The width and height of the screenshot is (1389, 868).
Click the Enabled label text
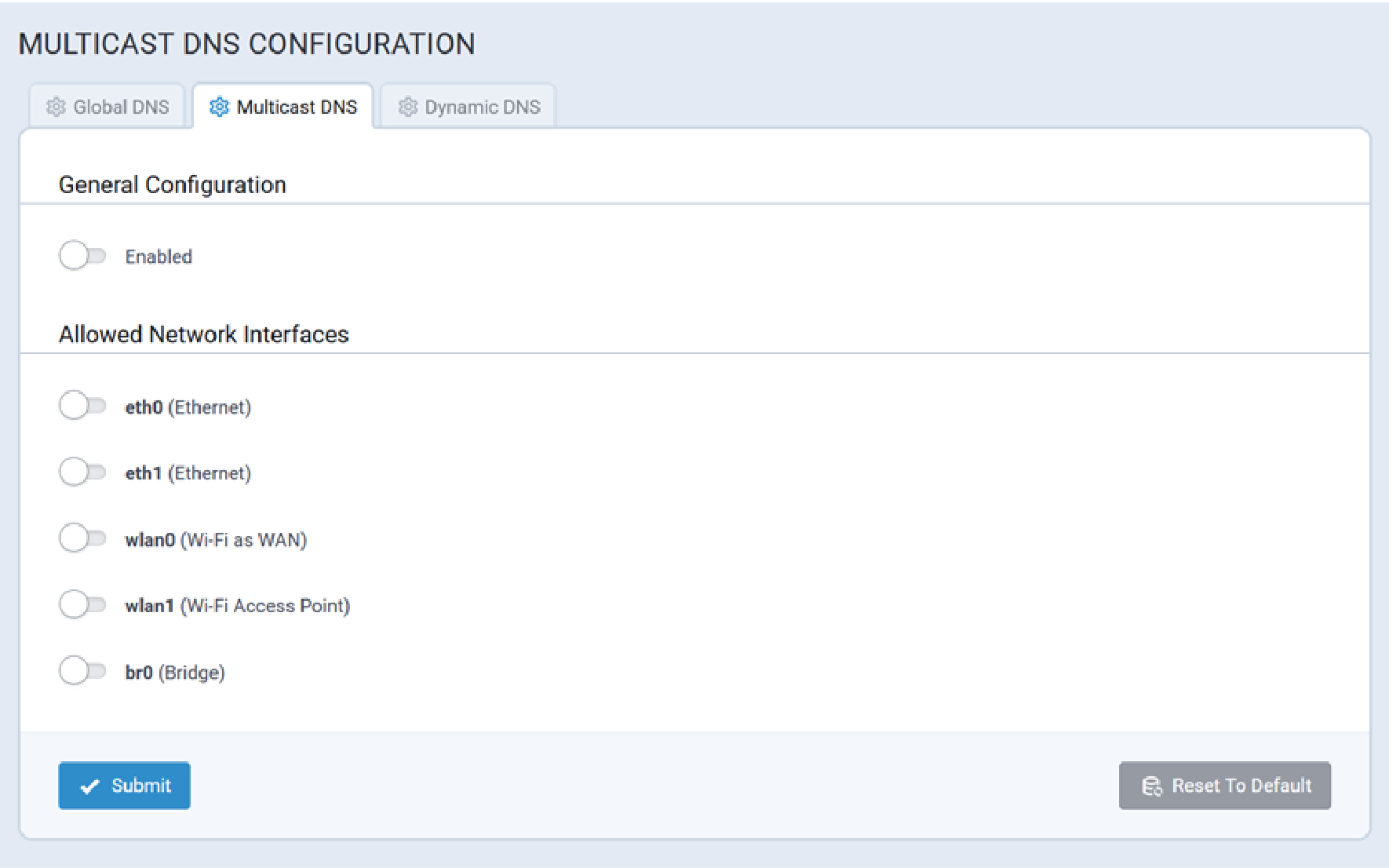click(159, 257)
